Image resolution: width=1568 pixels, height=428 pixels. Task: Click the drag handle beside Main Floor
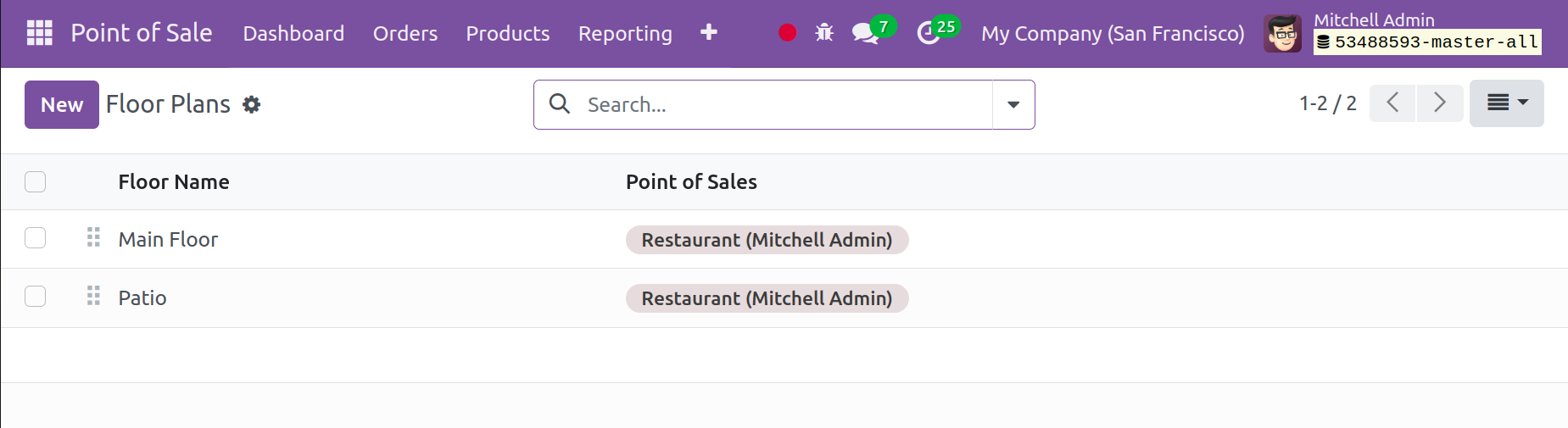[x=93, y=238]
